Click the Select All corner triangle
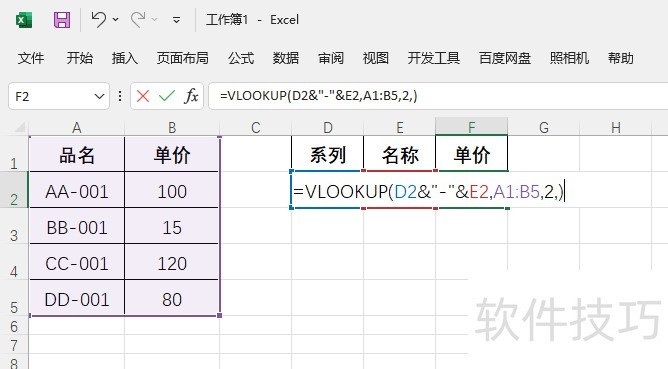Image resolution: width=668 pixels, height=369 pixels. pyautogui.click(x=20, y=127)
